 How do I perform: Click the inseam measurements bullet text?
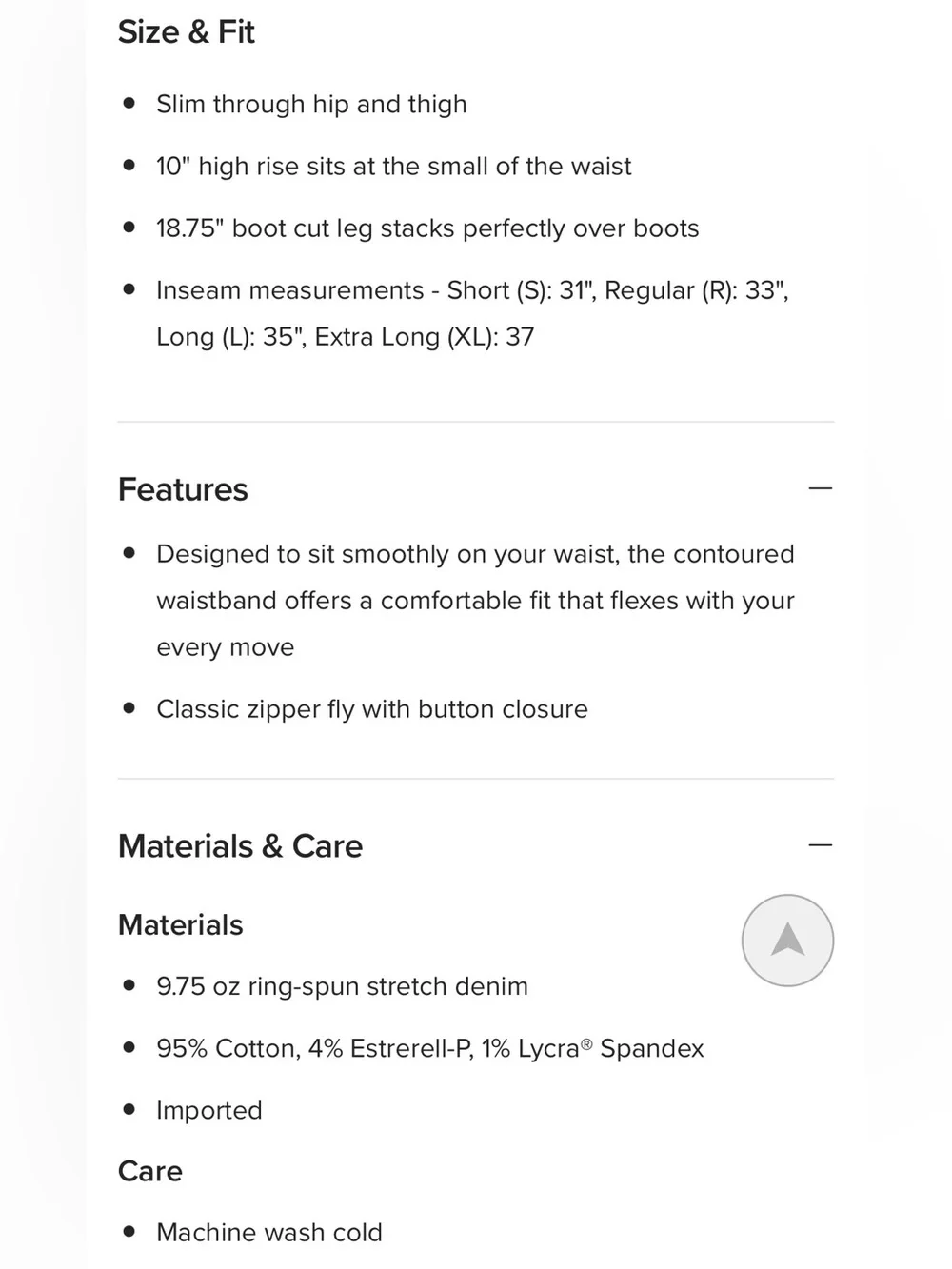(472, 313)
